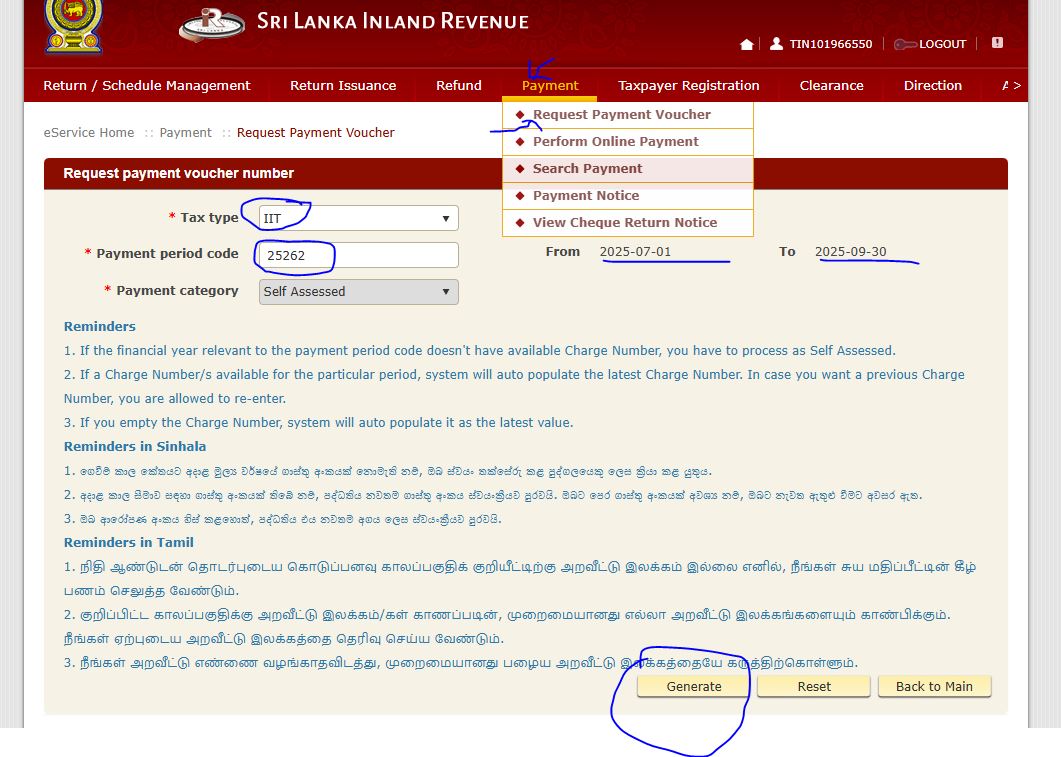Go to eService Home breadcrumb
Viewport: 1061px width, 757px height.
(88, 133)
